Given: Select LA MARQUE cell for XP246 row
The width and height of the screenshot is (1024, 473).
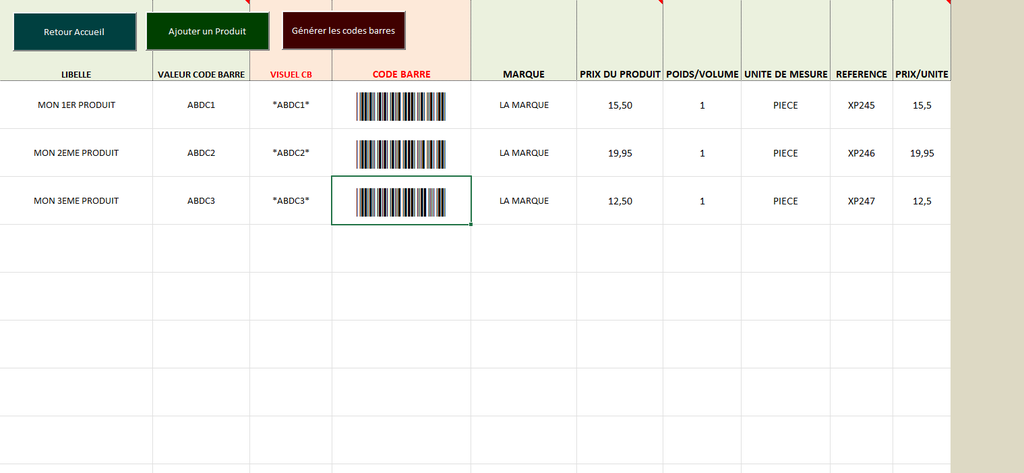Looking at the screenshot, I should tap(524, 153).
